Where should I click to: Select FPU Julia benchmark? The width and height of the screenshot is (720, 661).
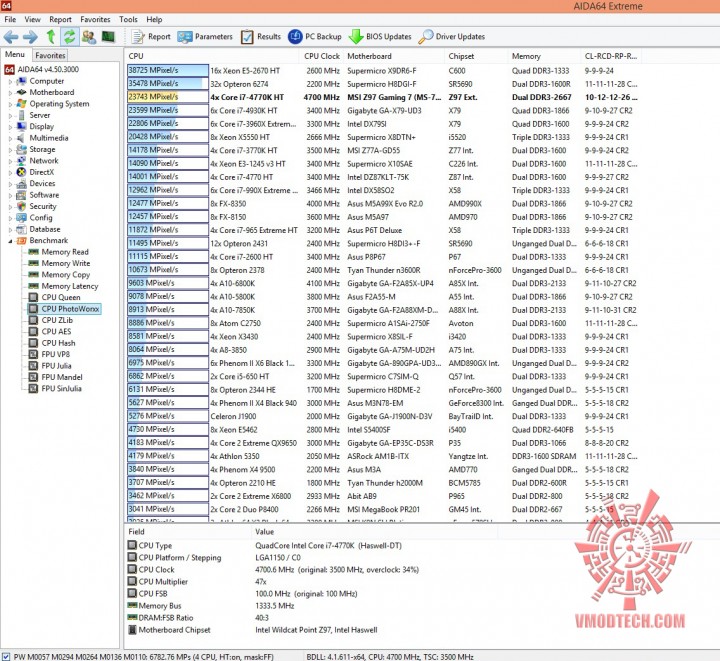click(x=51, y=366)
